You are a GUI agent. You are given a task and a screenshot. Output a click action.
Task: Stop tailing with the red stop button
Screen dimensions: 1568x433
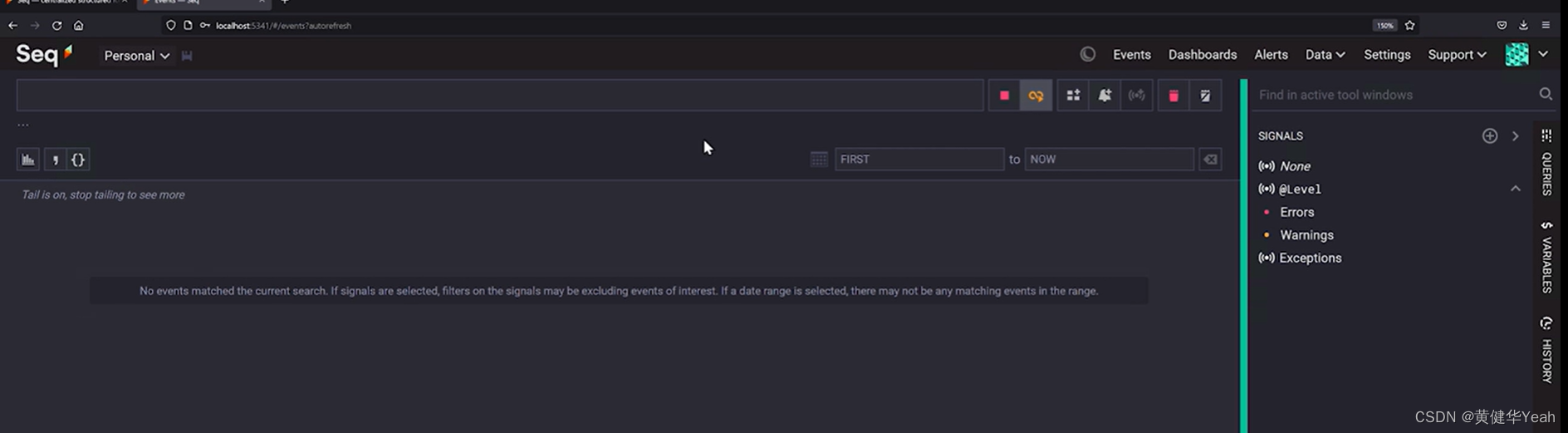coord(1004,96)
